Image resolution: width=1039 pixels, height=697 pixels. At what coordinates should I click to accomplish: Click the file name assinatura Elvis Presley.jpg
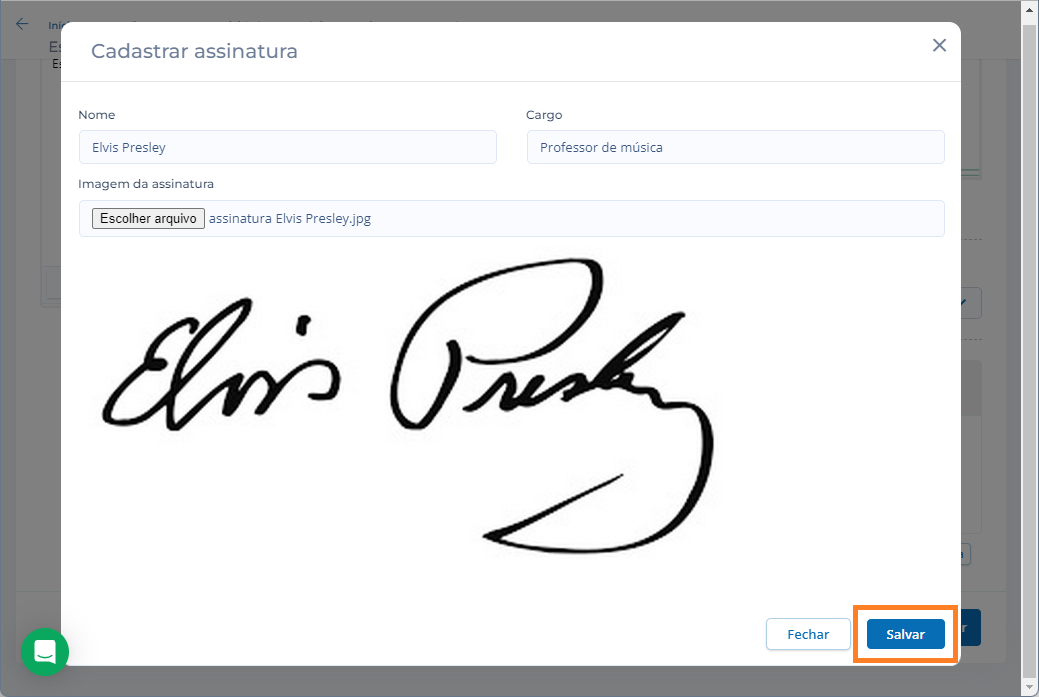290,219
